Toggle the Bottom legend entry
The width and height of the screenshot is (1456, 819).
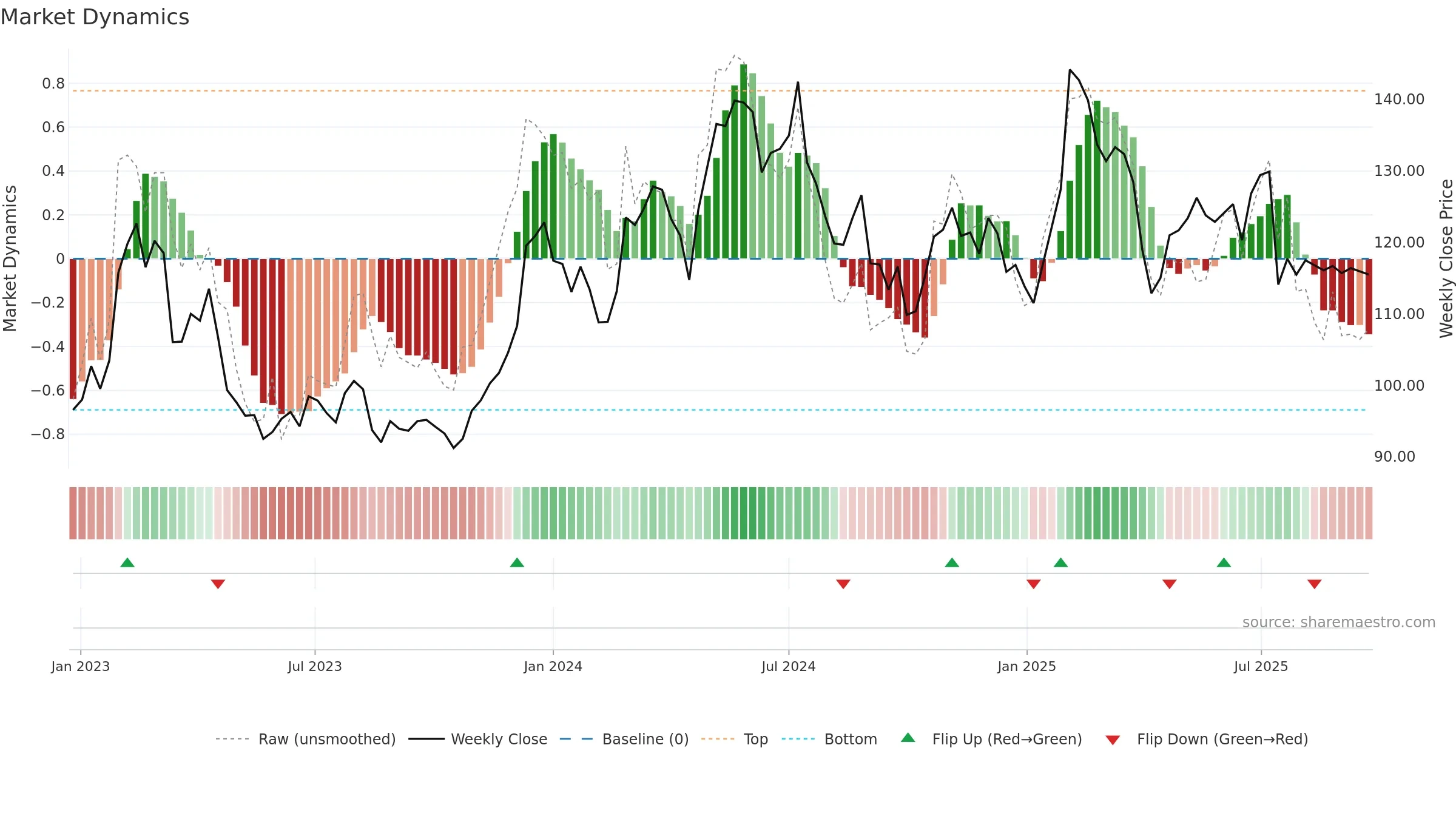(x=829, y=740)
